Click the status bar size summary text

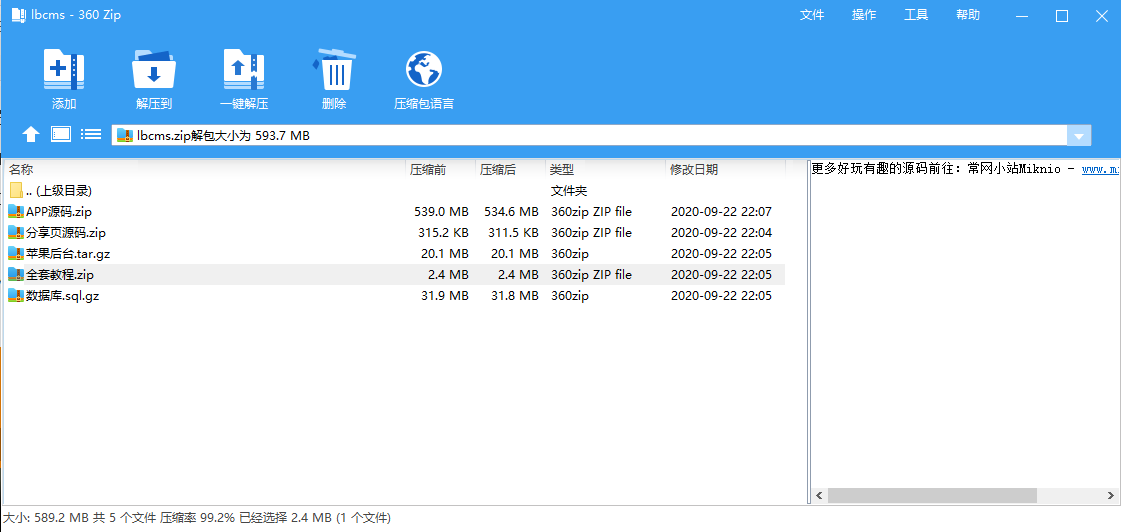[x=197, y=517]
